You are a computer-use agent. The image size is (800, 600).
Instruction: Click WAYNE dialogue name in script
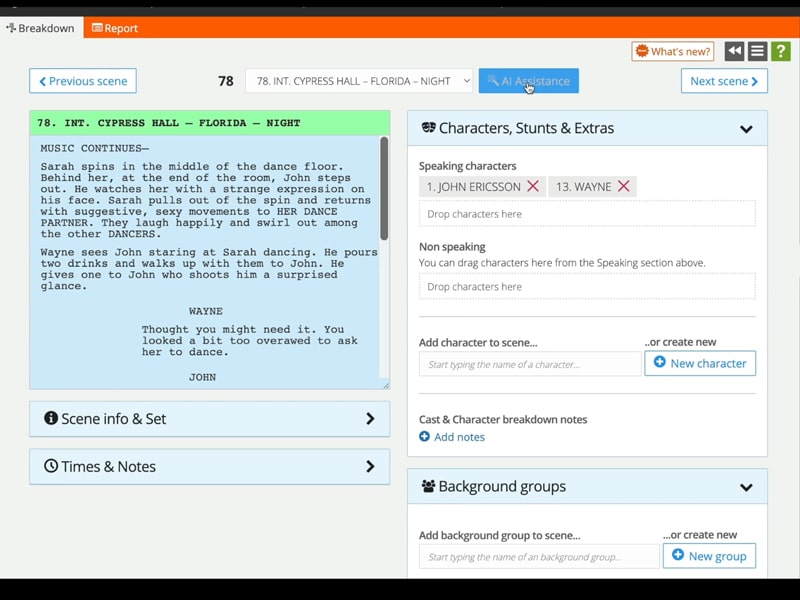206,311
